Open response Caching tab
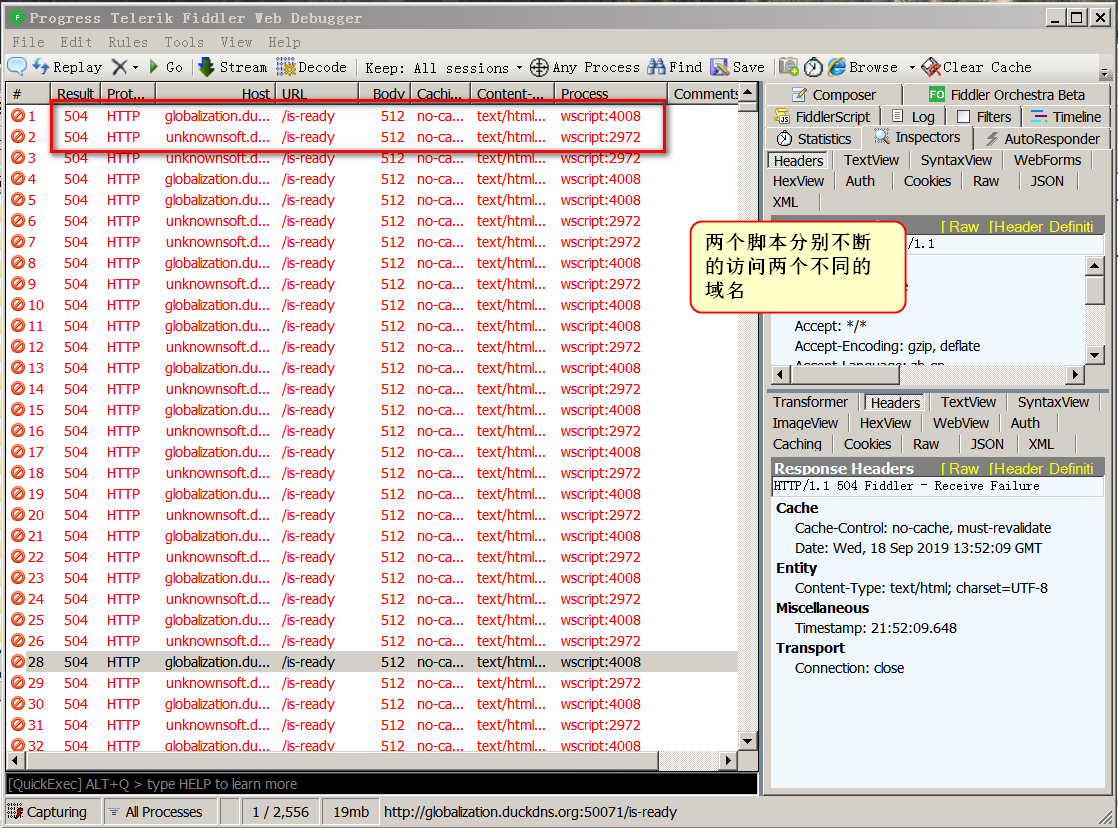The width and height of the screenshot is (1118, 828). tap(796, 444)
